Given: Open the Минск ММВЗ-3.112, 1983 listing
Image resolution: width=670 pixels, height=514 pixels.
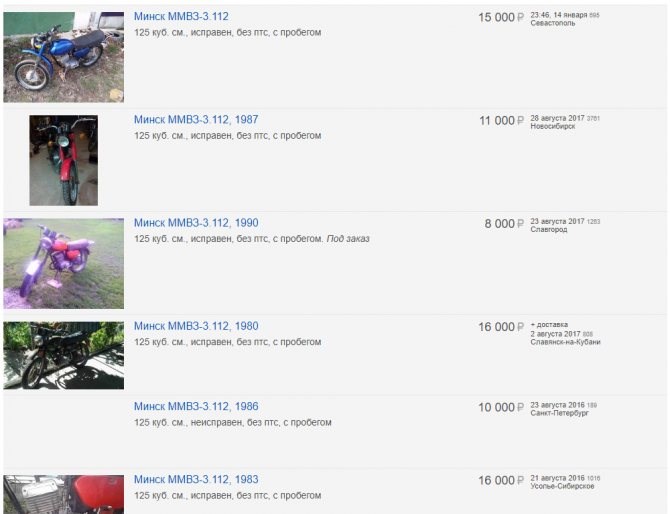Looking at the screenshot, I should click(x=196, y=479).
